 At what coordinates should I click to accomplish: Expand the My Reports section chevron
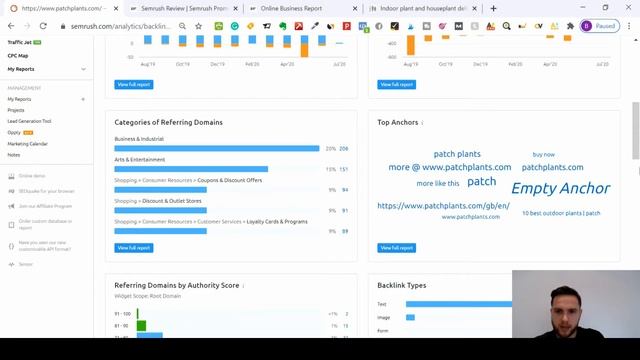[x=83, y=69]
